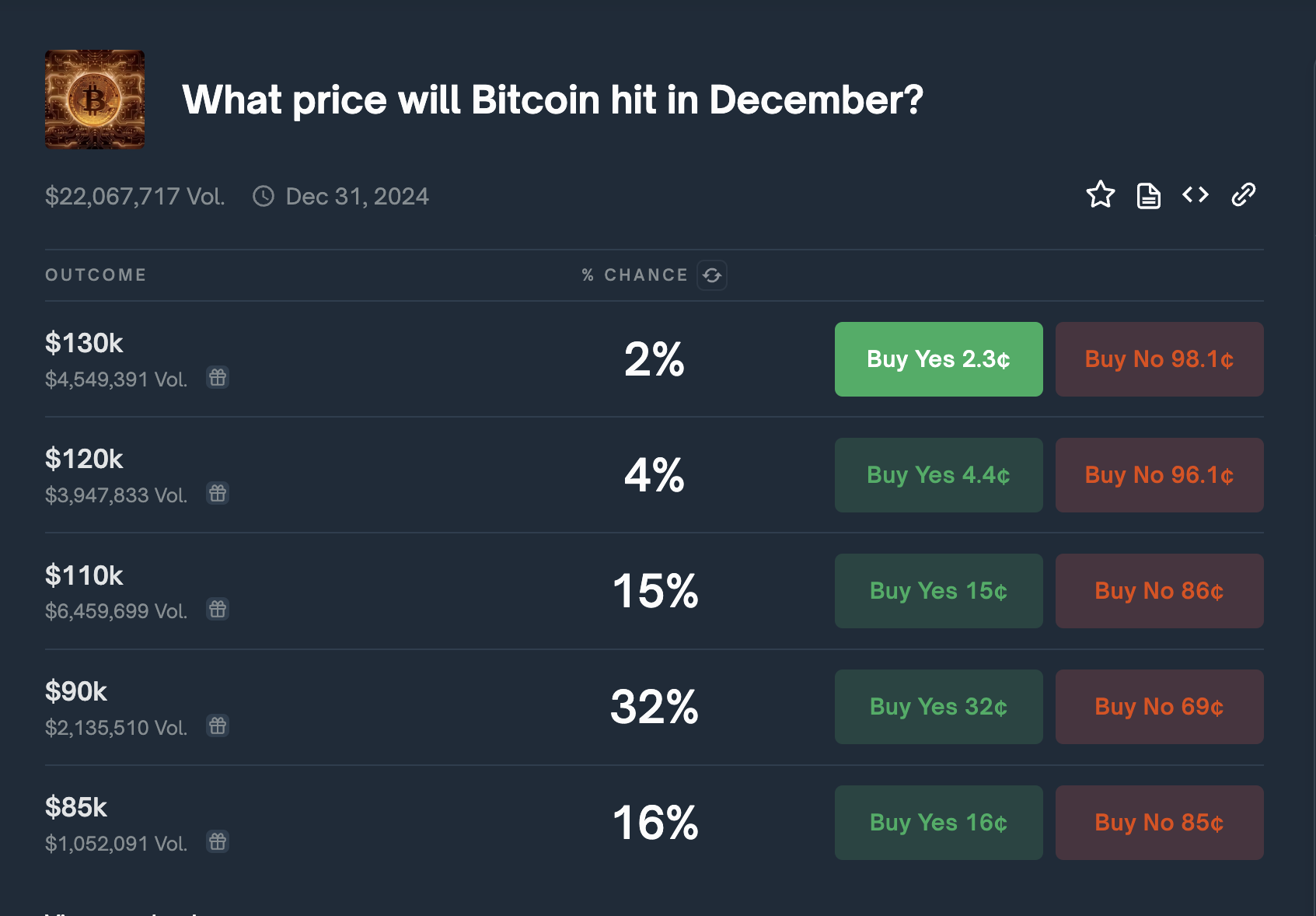Click the refresh icon beside % Chance

pyautogui.click(x=712, y=275)
